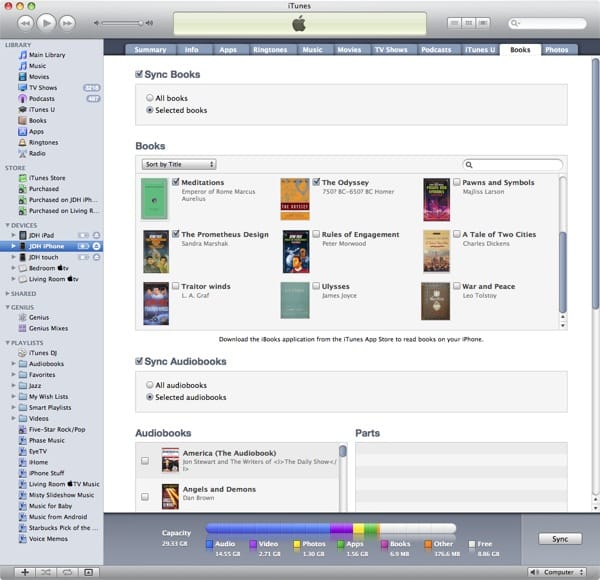Toggle the Sync Audiobooks checkbox
This screenshot has width=600, height=580.
[139, 361]
